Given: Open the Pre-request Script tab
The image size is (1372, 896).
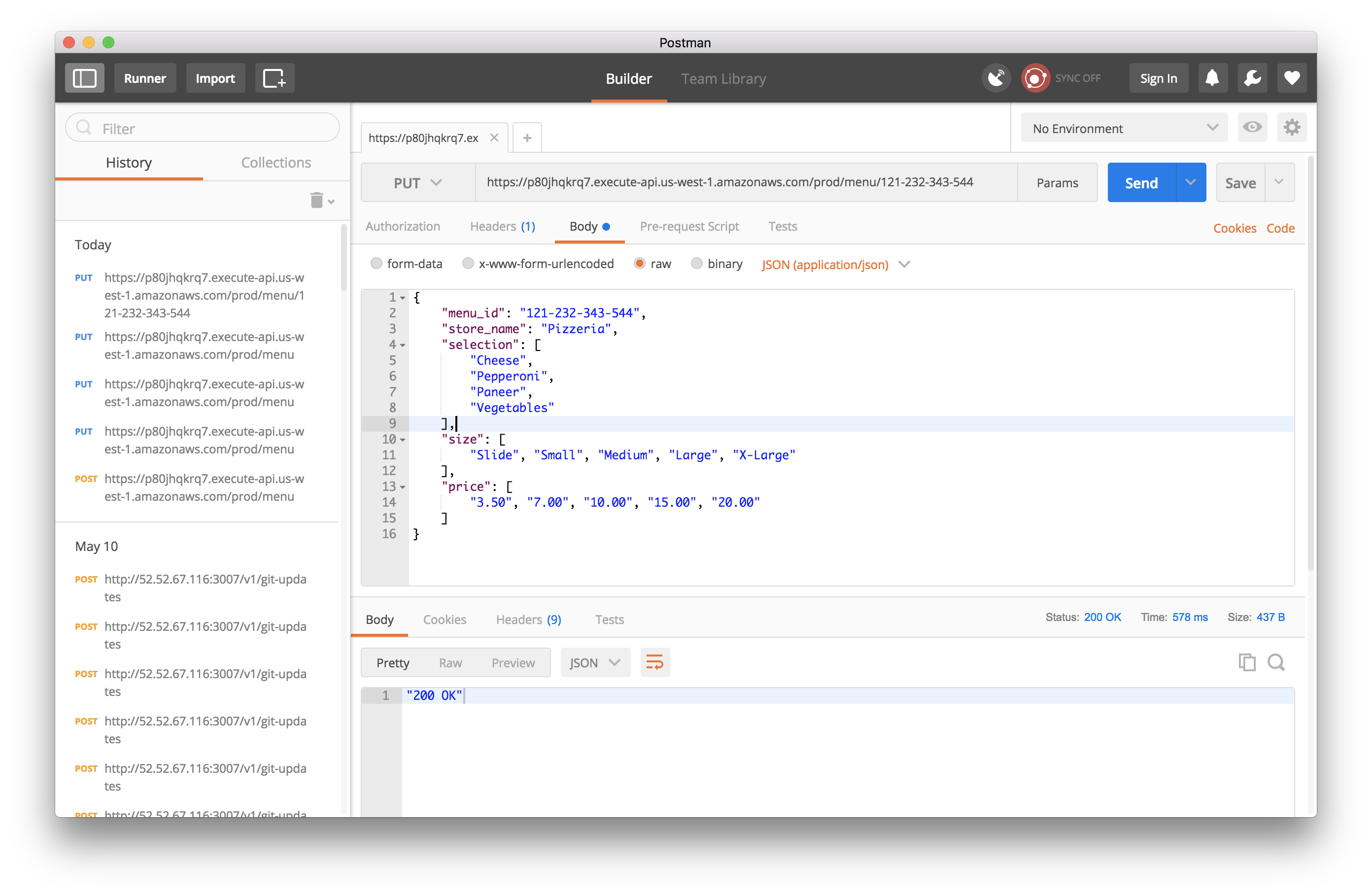Looking at the screenshot, I should tap(689, 227).
